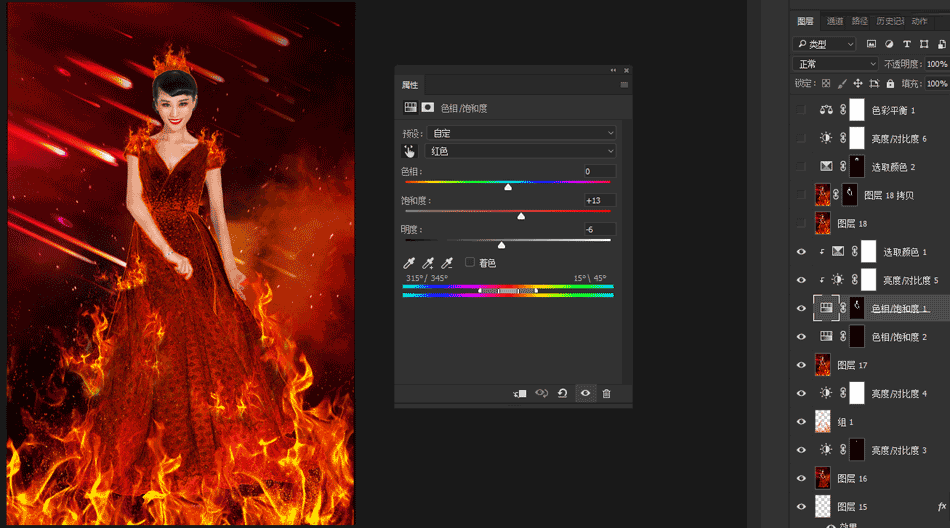The height and width of the screenshot is (528, 950).
Task: Switch to the 历史记录 tab
Action: tap(889, 21)
